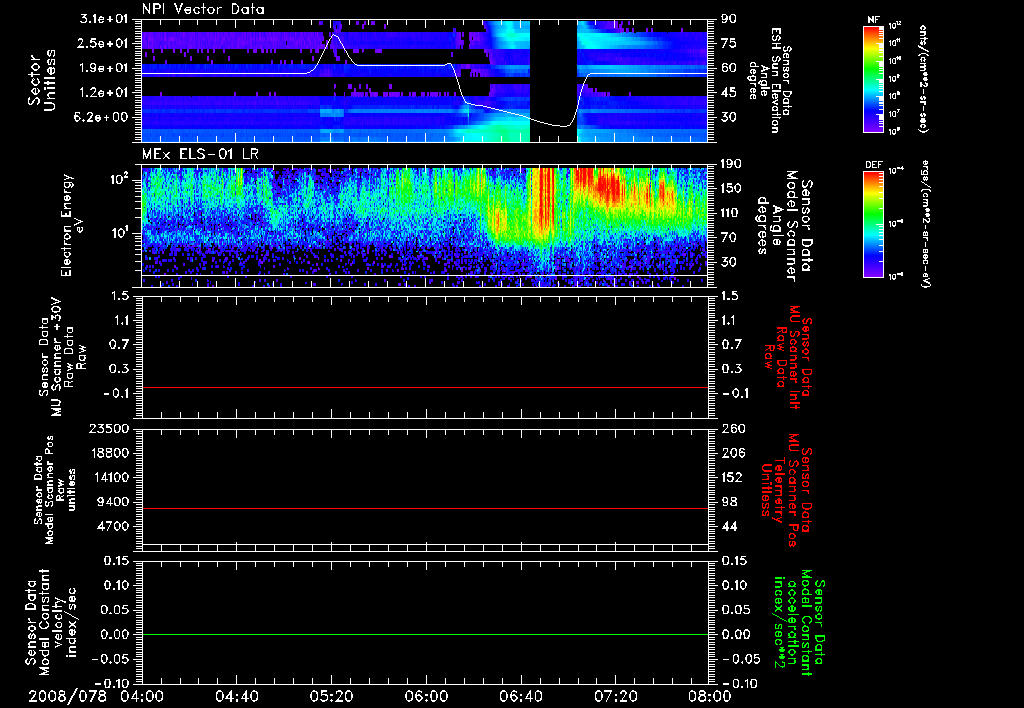
Task: Click the date label '2008/078'
Action: 67,696
